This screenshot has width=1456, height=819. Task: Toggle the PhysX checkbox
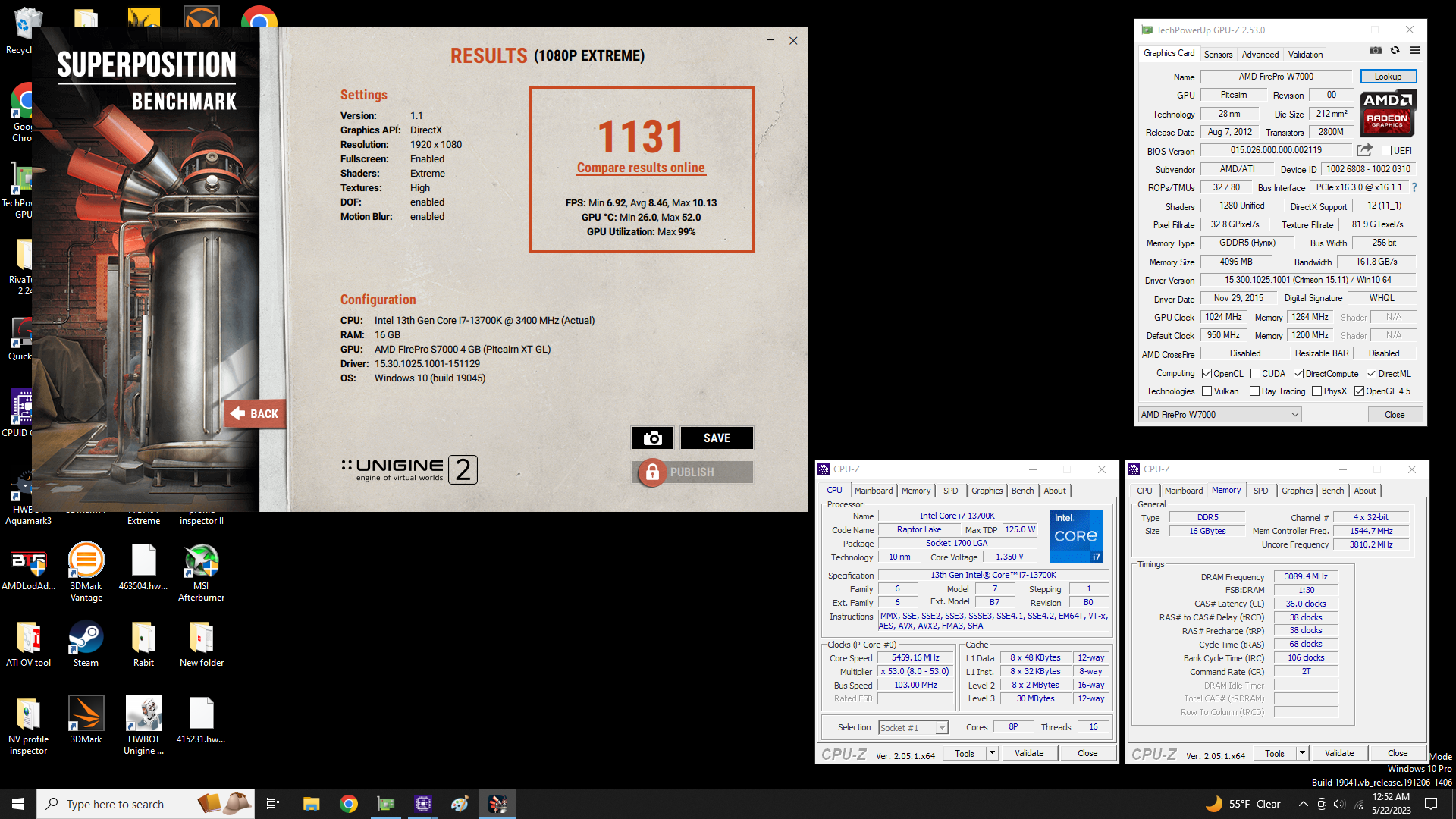(1316, 391)
